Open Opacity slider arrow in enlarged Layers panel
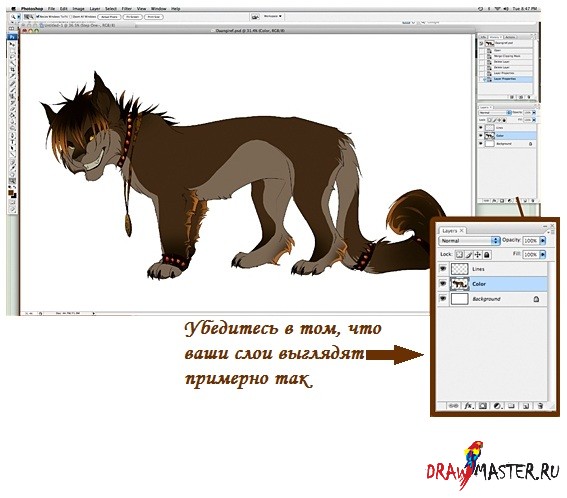The height and width of the screenshot is (498, 567). [x=542, y=241]
